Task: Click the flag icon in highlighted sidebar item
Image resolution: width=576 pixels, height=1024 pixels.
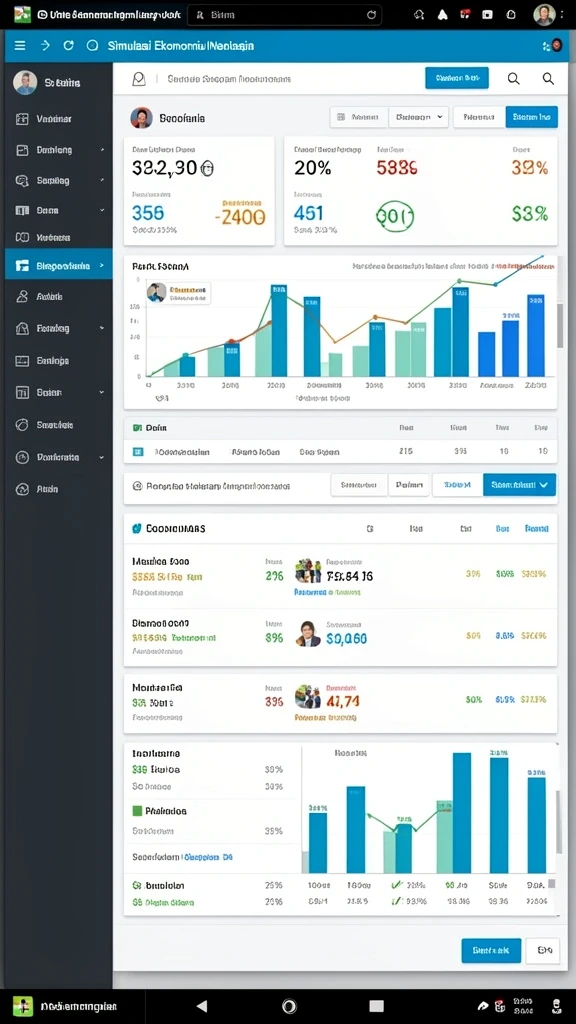Action: coord(22,266)
